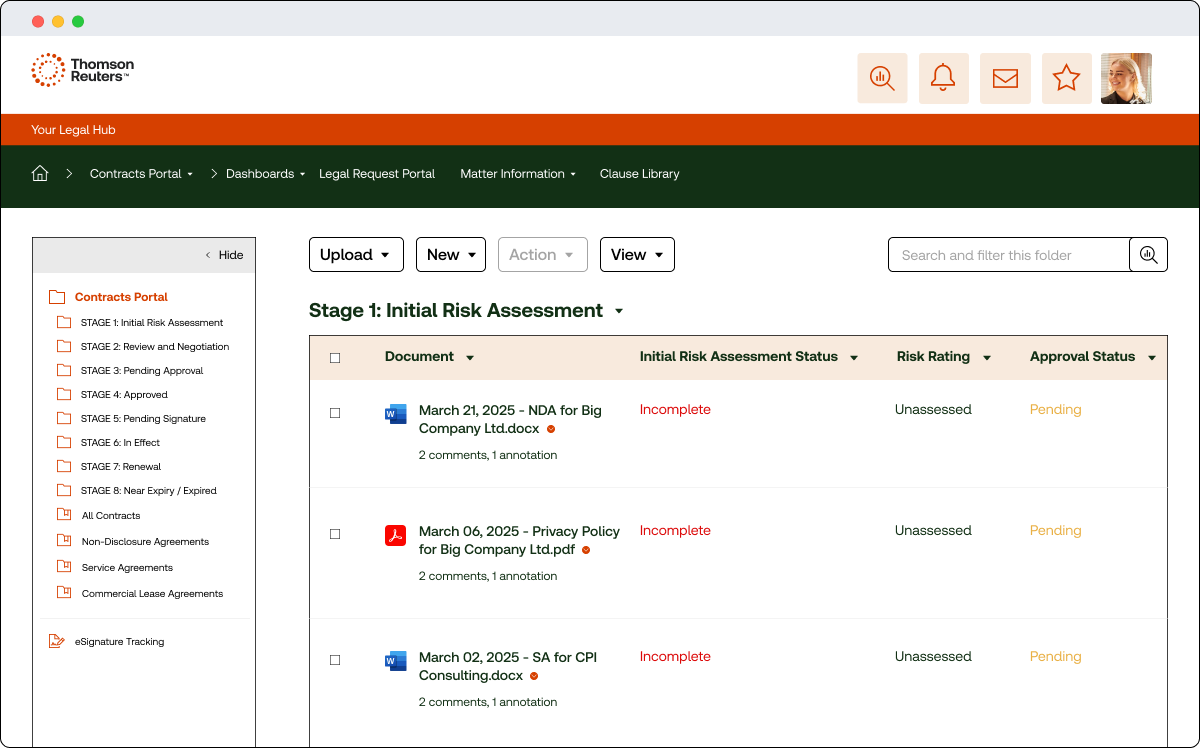Screen dimensions: 1200x748
Task: Check the box for NDA for Big Company
Action: [x=335, y=413]
